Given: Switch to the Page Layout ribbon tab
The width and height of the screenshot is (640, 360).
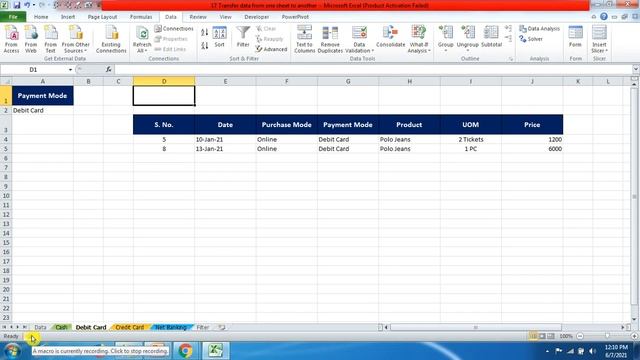Looking at the screenshot, I should click(x=102, y=17).
